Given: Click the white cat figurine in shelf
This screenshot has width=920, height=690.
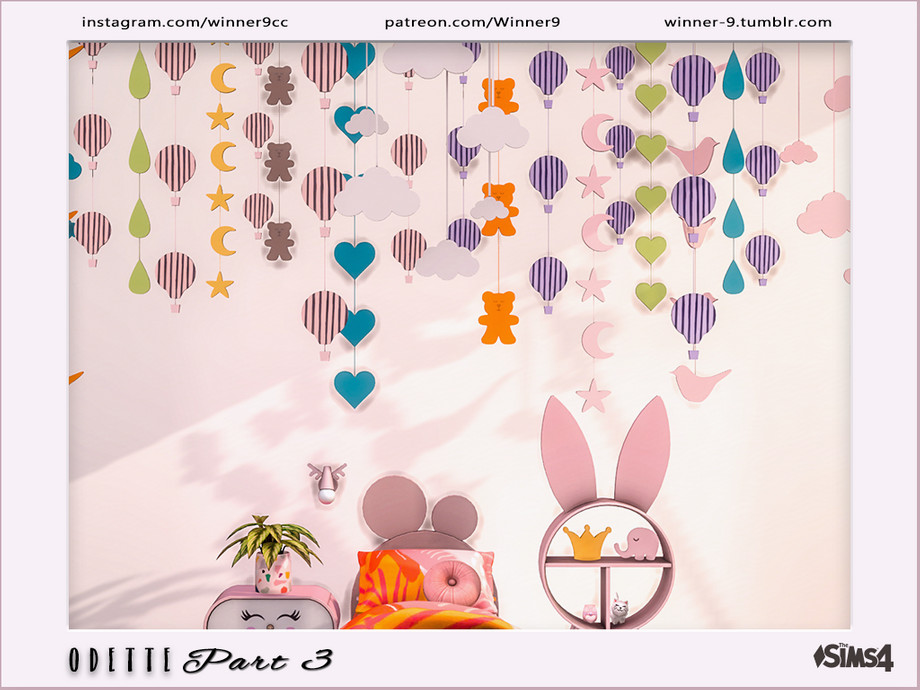Looking at the screenshot, I should [618, 609].
